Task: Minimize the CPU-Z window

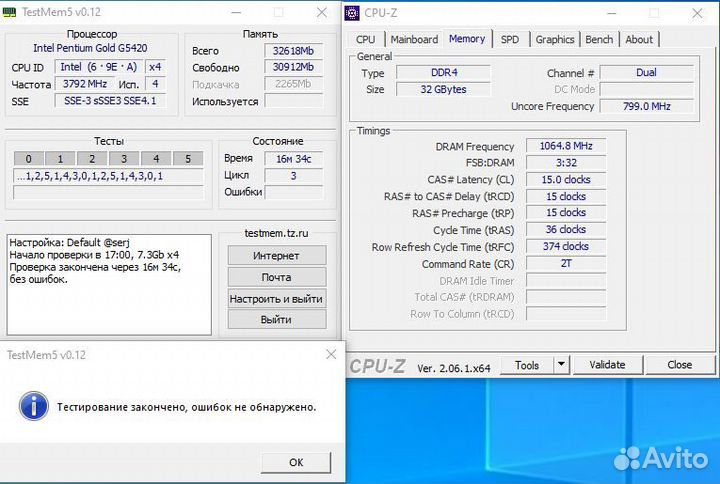Action: (x=611, y=14)
